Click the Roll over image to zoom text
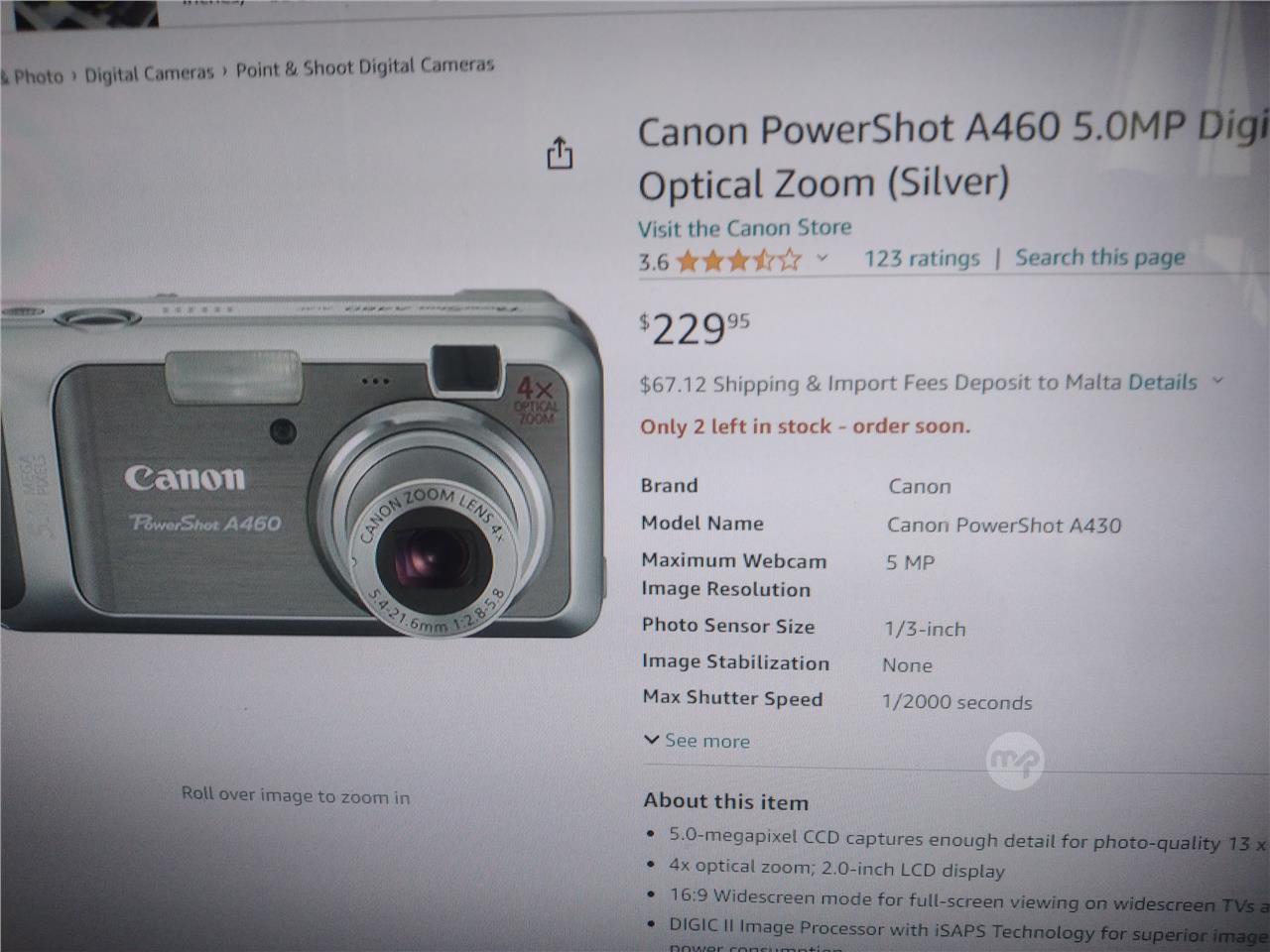Viewport: 1270px width, 952px height. click(296, 795)
